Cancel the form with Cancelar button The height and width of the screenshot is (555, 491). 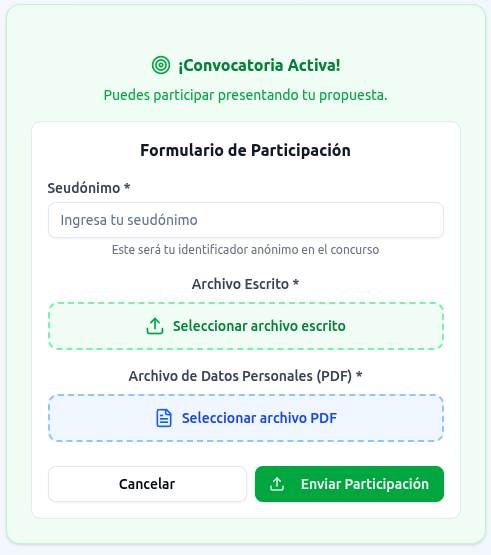point(147,484)
